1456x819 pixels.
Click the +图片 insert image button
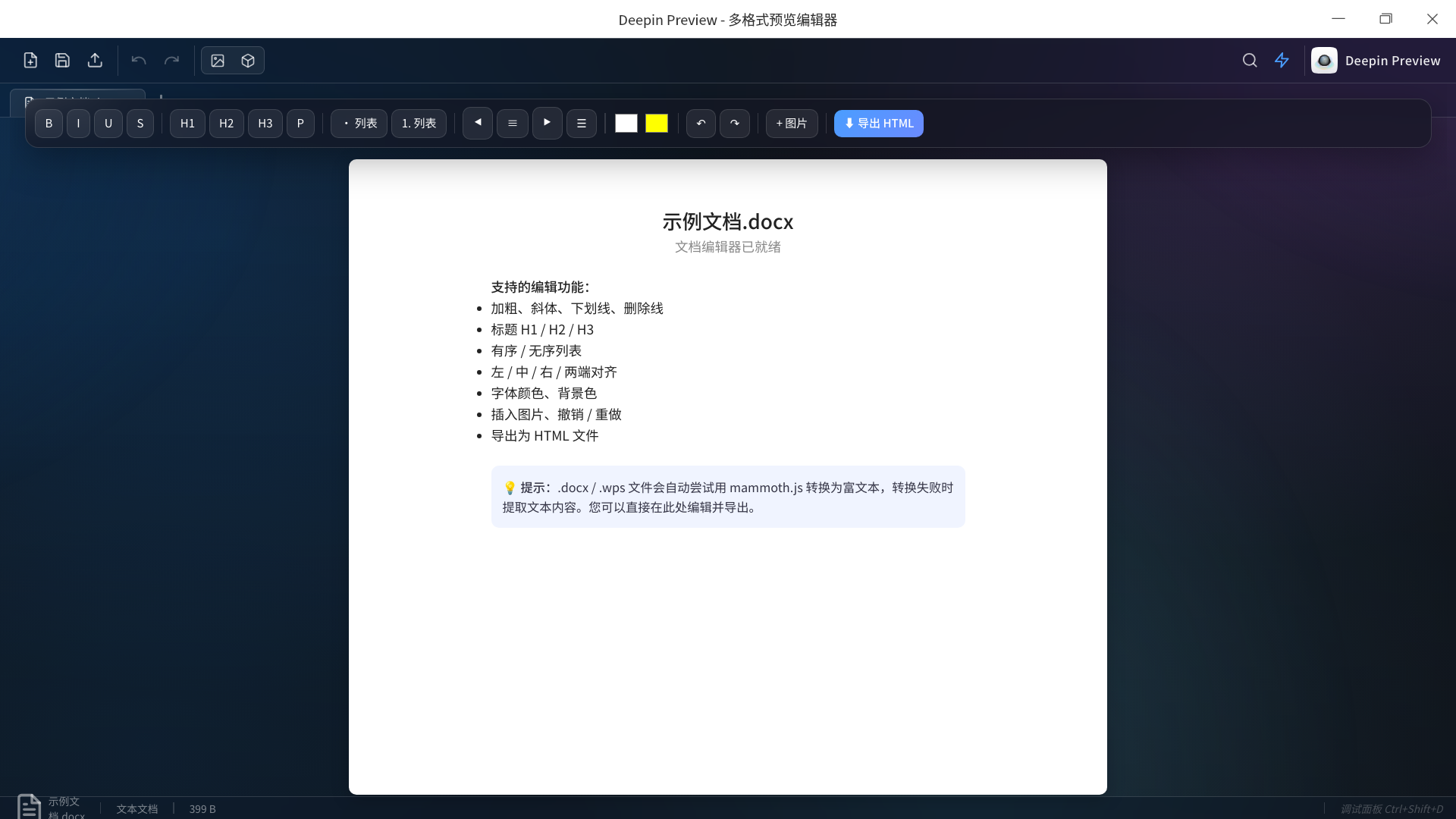click(x=792, y=123)
